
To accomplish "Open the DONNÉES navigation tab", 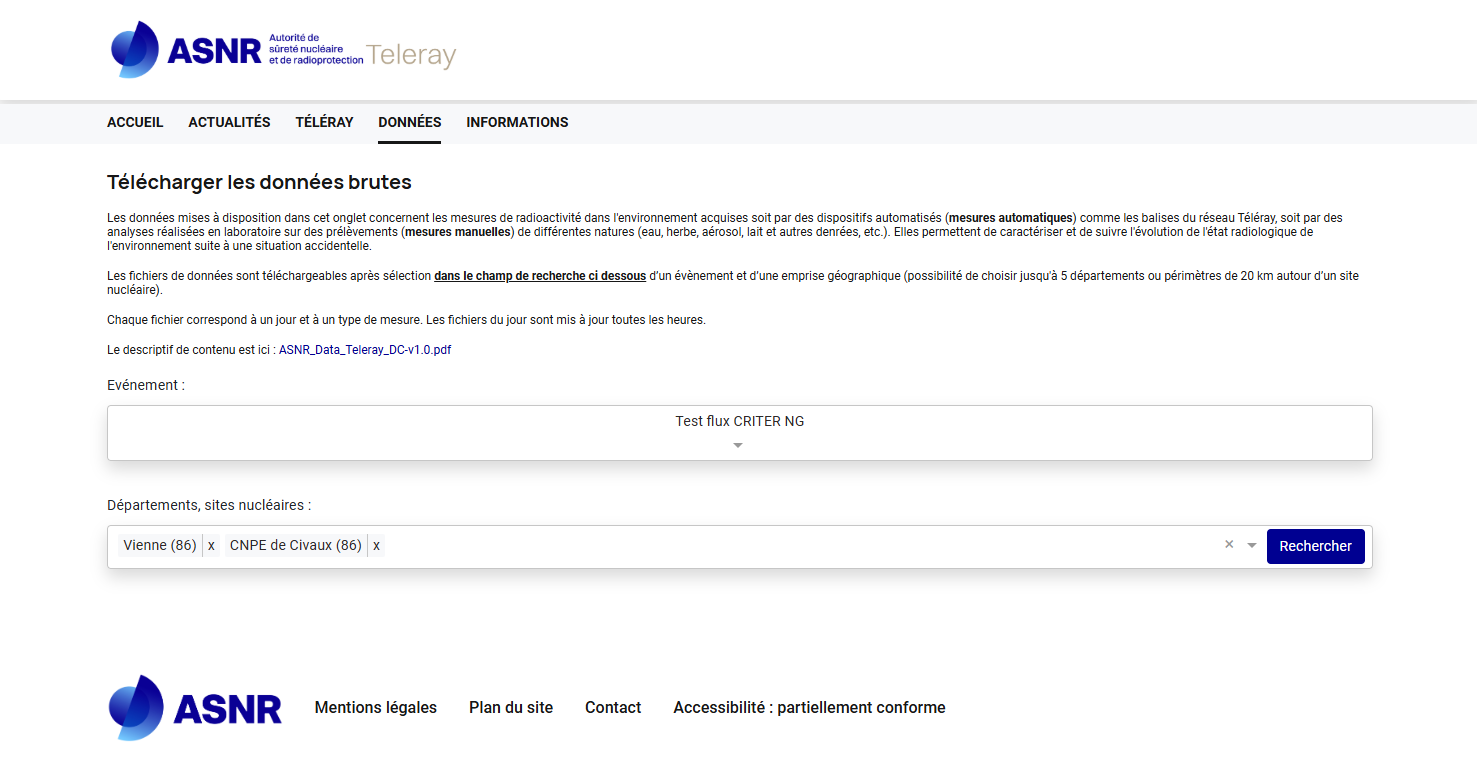I will 409,122.
